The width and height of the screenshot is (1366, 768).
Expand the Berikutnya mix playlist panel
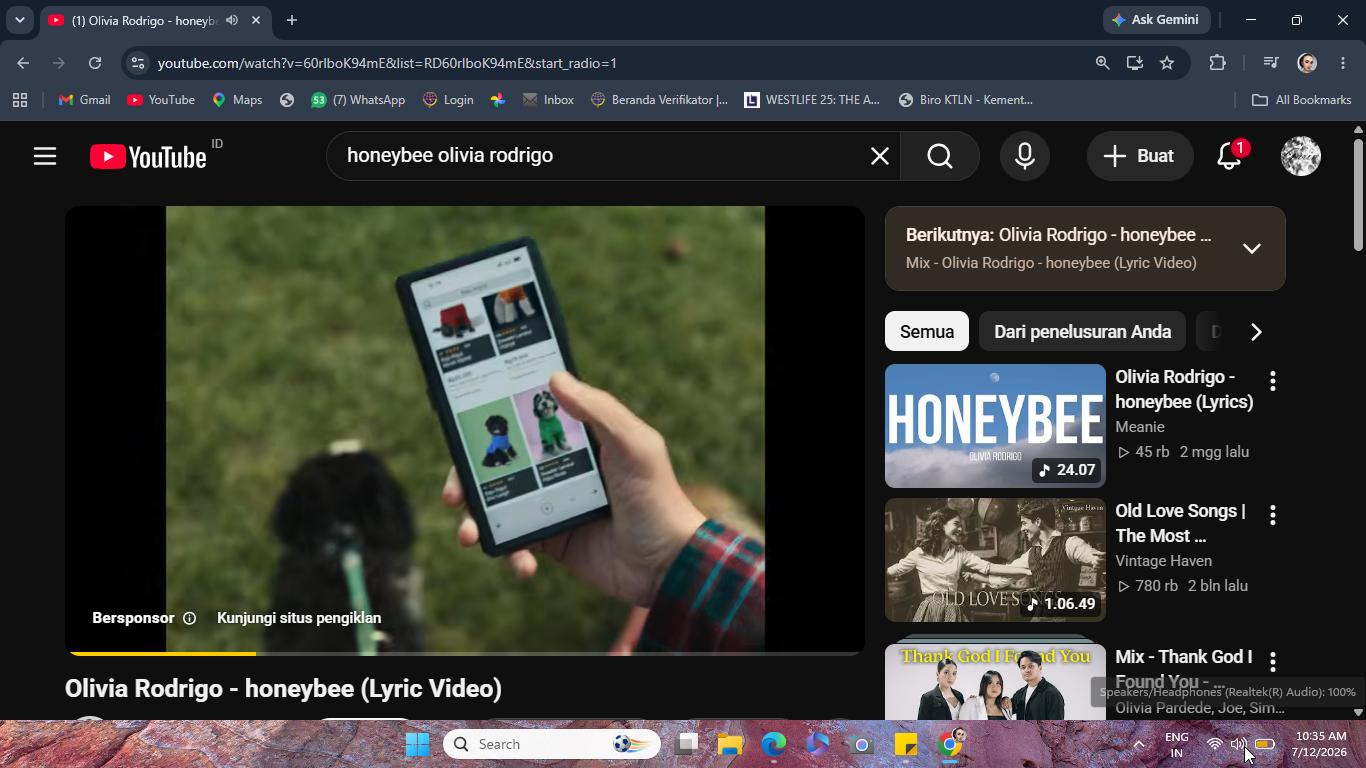[x=1252, y=249]
